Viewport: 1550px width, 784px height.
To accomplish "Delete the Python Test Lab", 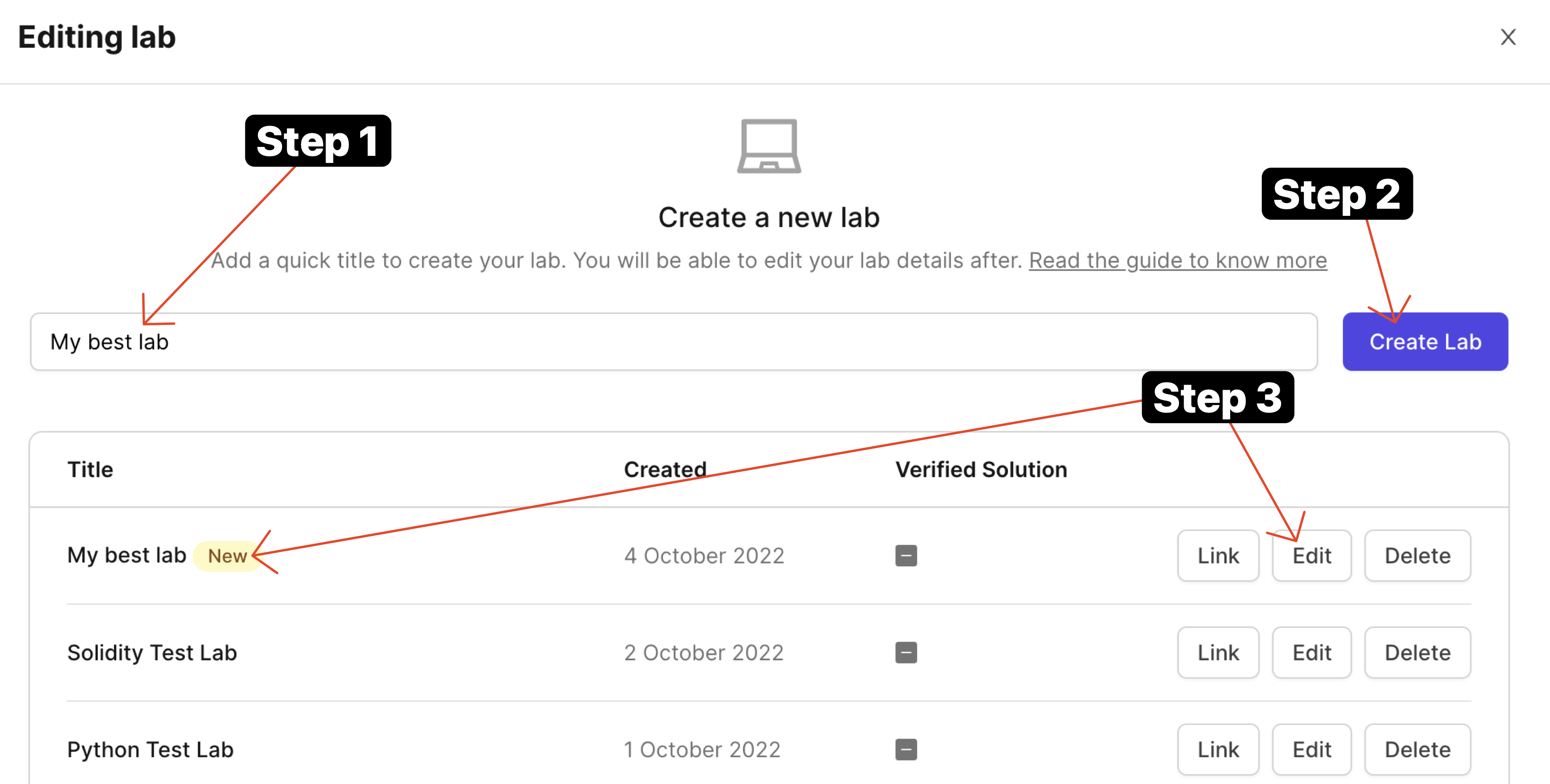I will coord(1417,749).
